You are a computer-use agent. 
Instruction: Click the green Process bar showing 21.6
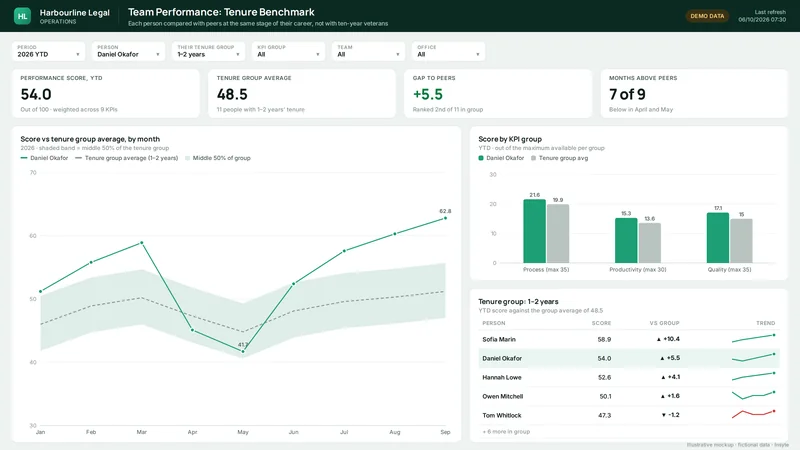point(534,231)
